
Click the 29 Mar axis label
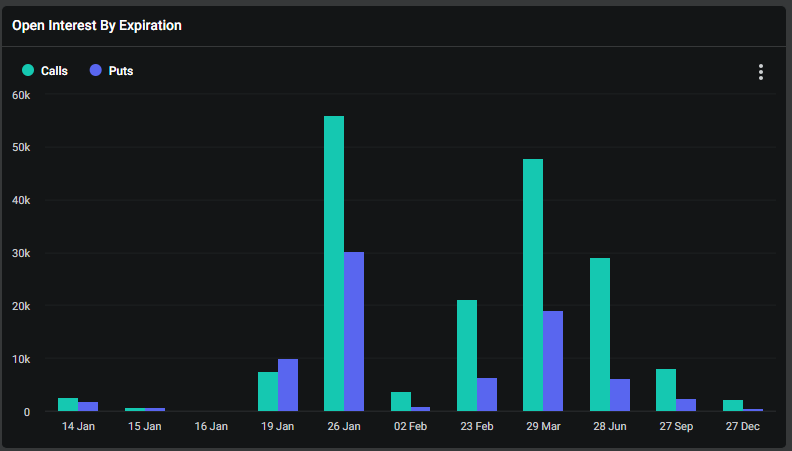coord(543,426)
